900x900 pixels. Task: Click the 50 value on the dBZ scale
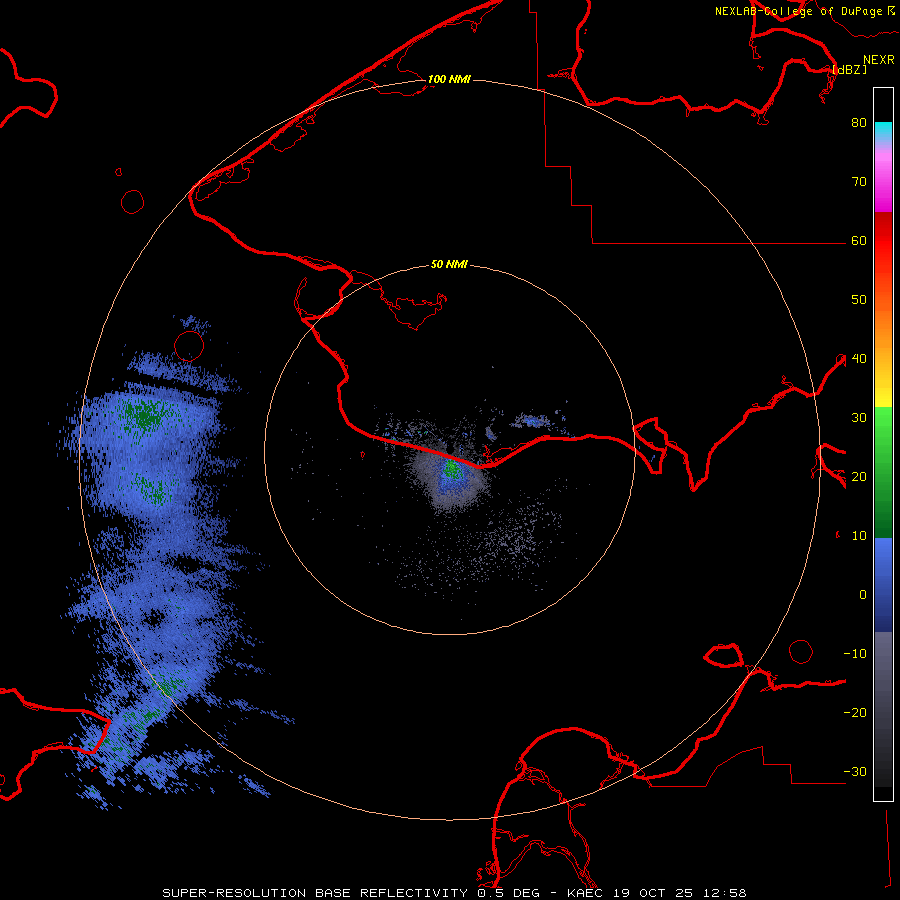coord(859,300)
